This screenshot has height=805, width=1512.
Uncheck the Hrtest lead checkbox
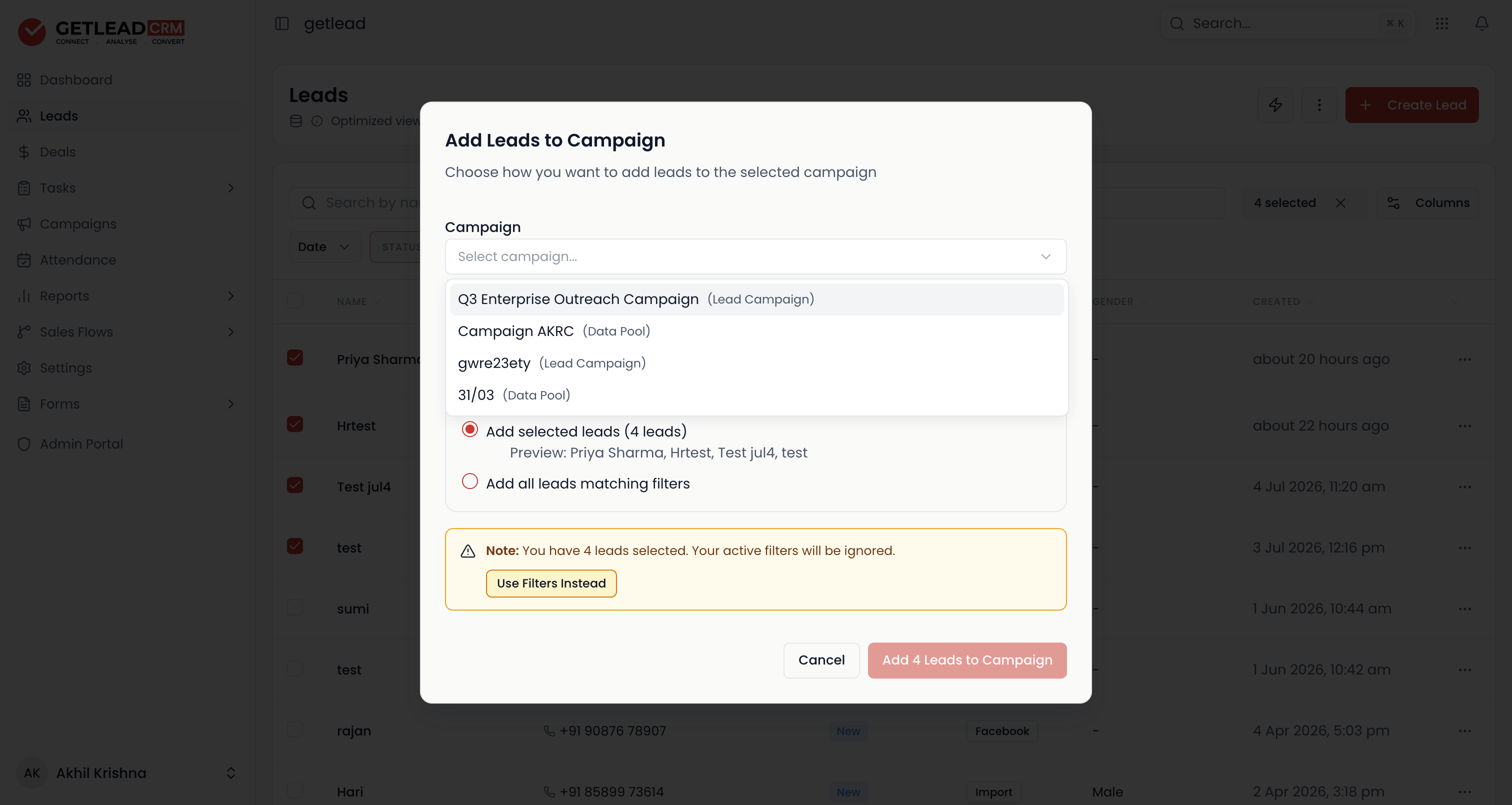294,424
